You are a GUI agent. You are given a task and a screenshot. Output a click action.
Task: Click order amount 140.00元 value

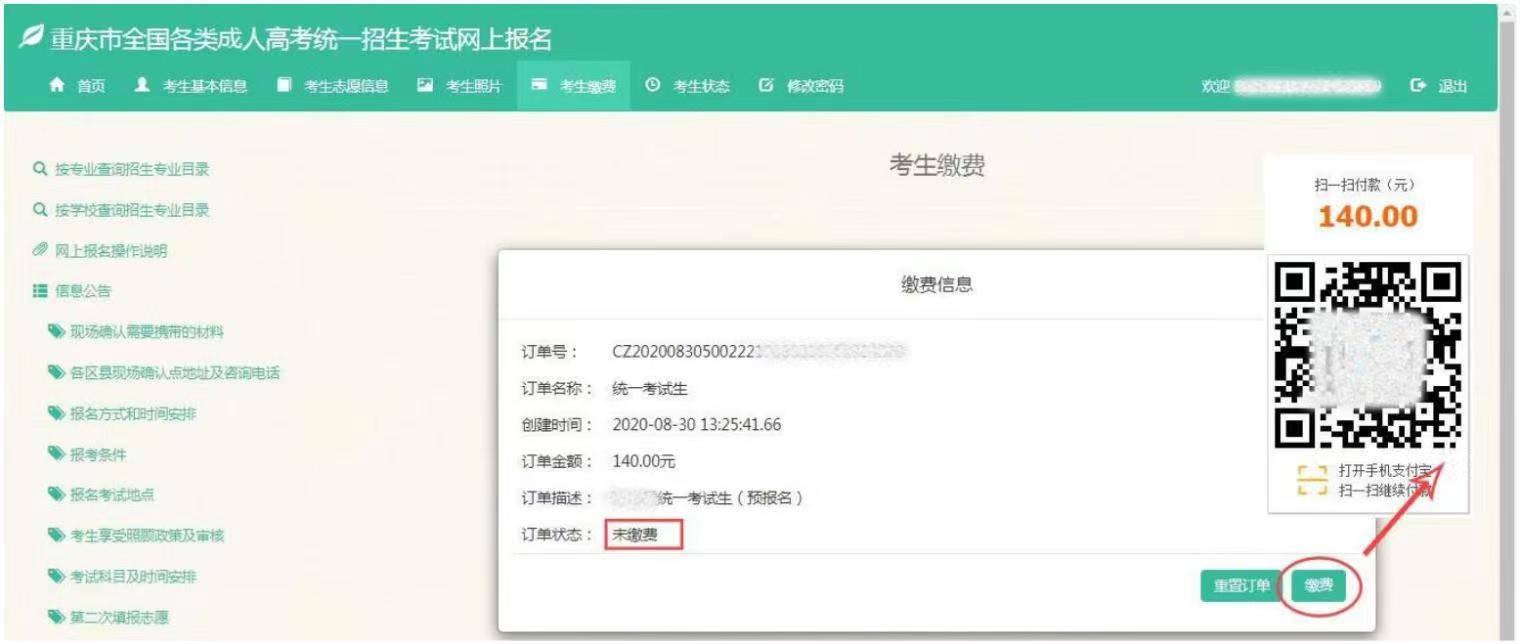click(644, 462)
